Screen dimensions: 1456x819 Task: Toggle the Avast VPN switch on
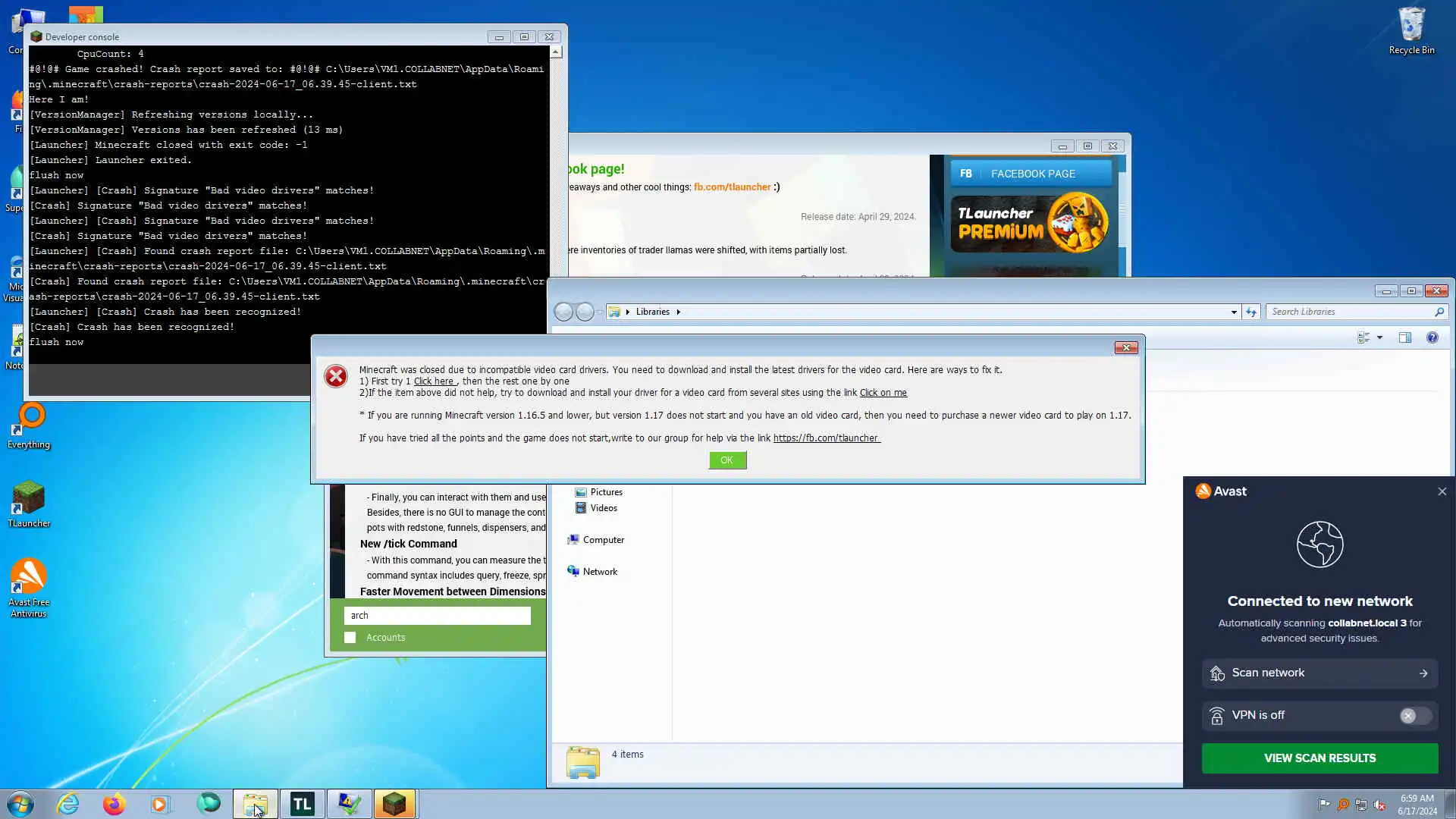coord(1414,716)
